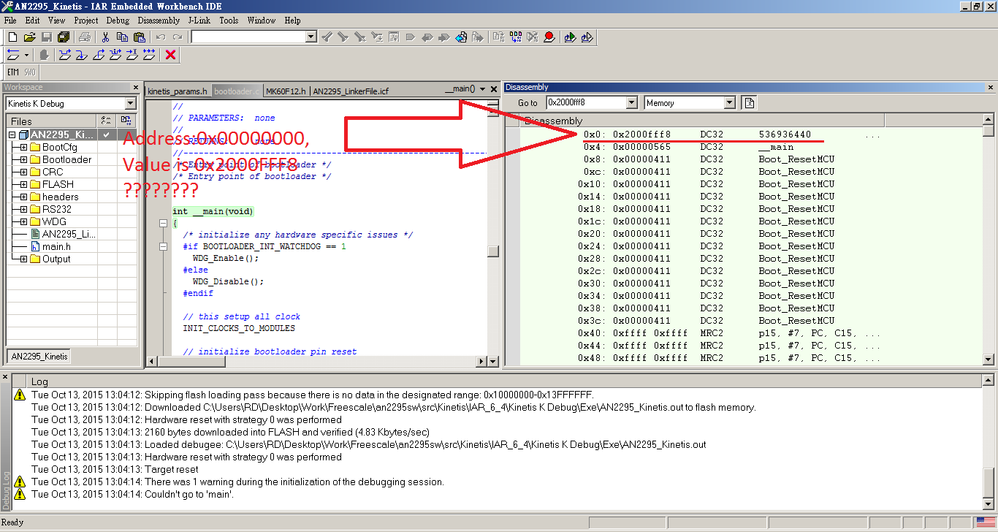Open the J-Link menu
Screen dimensions: 998x532
200,20
